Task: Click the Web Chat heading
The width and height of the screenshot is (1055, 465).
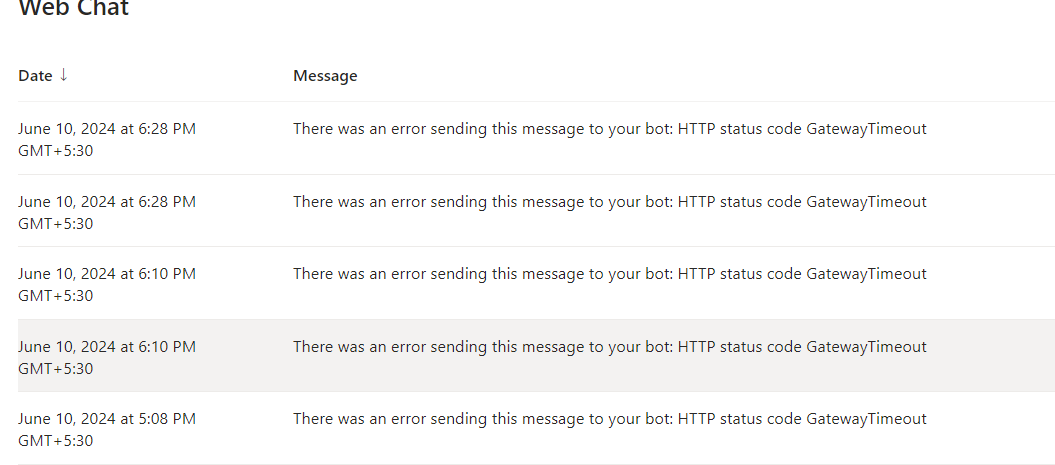Action: coord(73,9)
